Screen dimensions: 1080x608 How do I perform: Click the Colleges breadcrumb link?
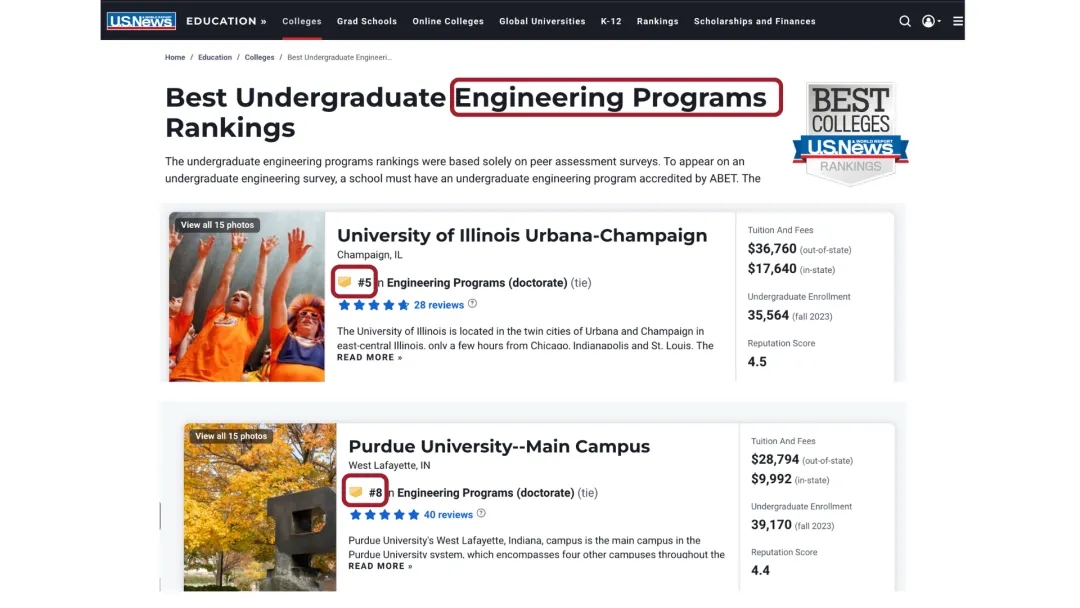point(259,58)
